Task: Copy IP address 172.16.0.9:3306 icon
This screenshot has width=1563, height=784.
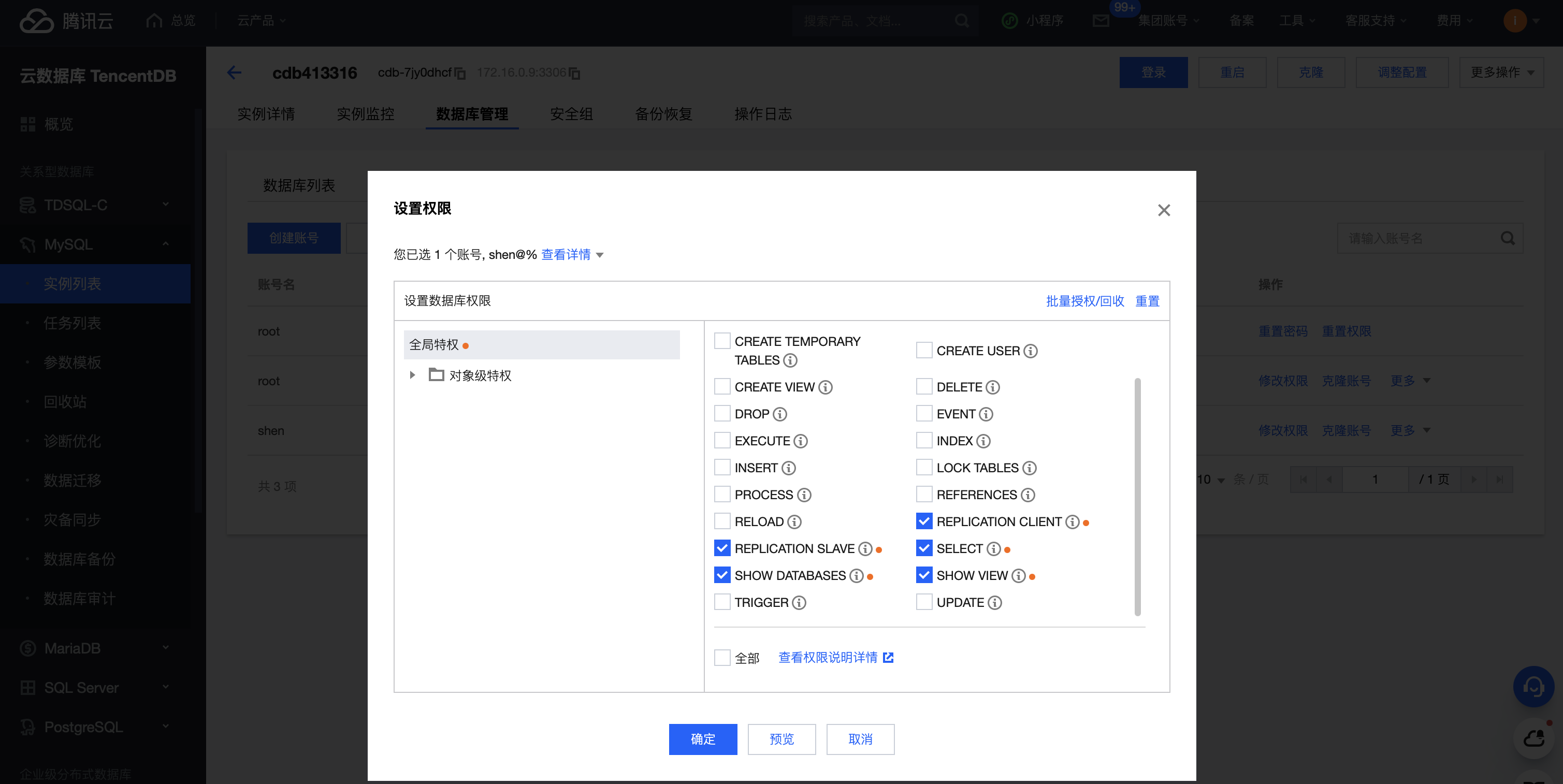Action: 574,74
